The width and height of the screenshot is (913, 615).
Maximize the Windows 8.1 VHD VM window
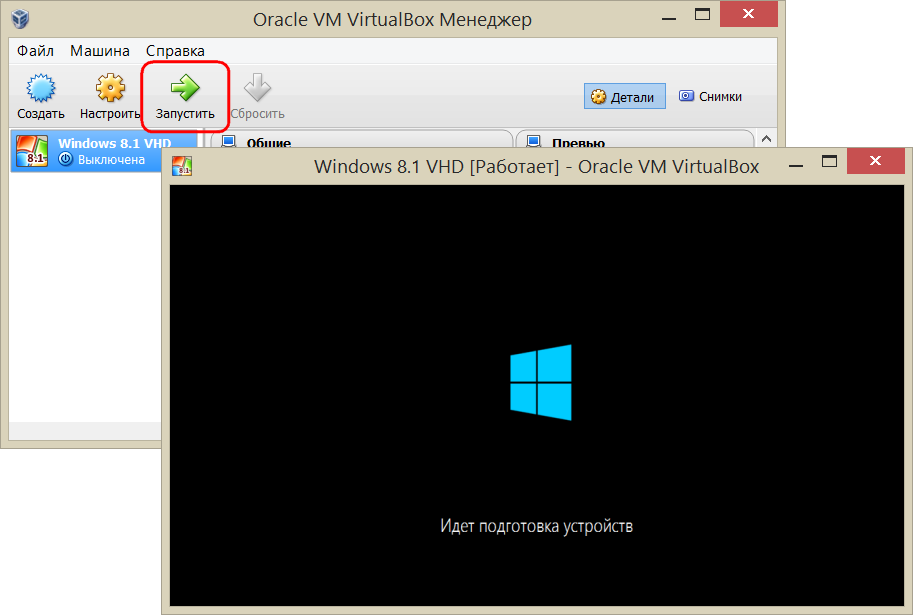point(829,161)
